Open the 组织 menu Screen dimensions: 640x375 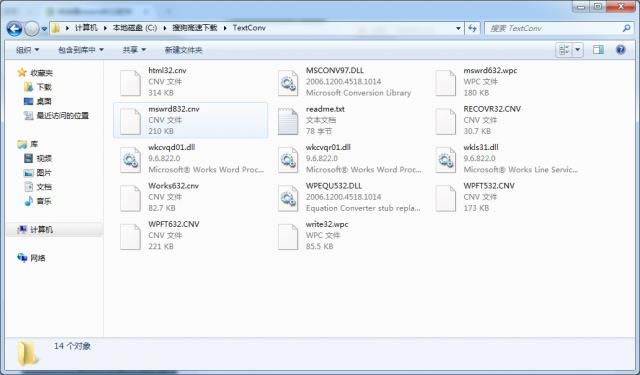(x=27, y=50)
